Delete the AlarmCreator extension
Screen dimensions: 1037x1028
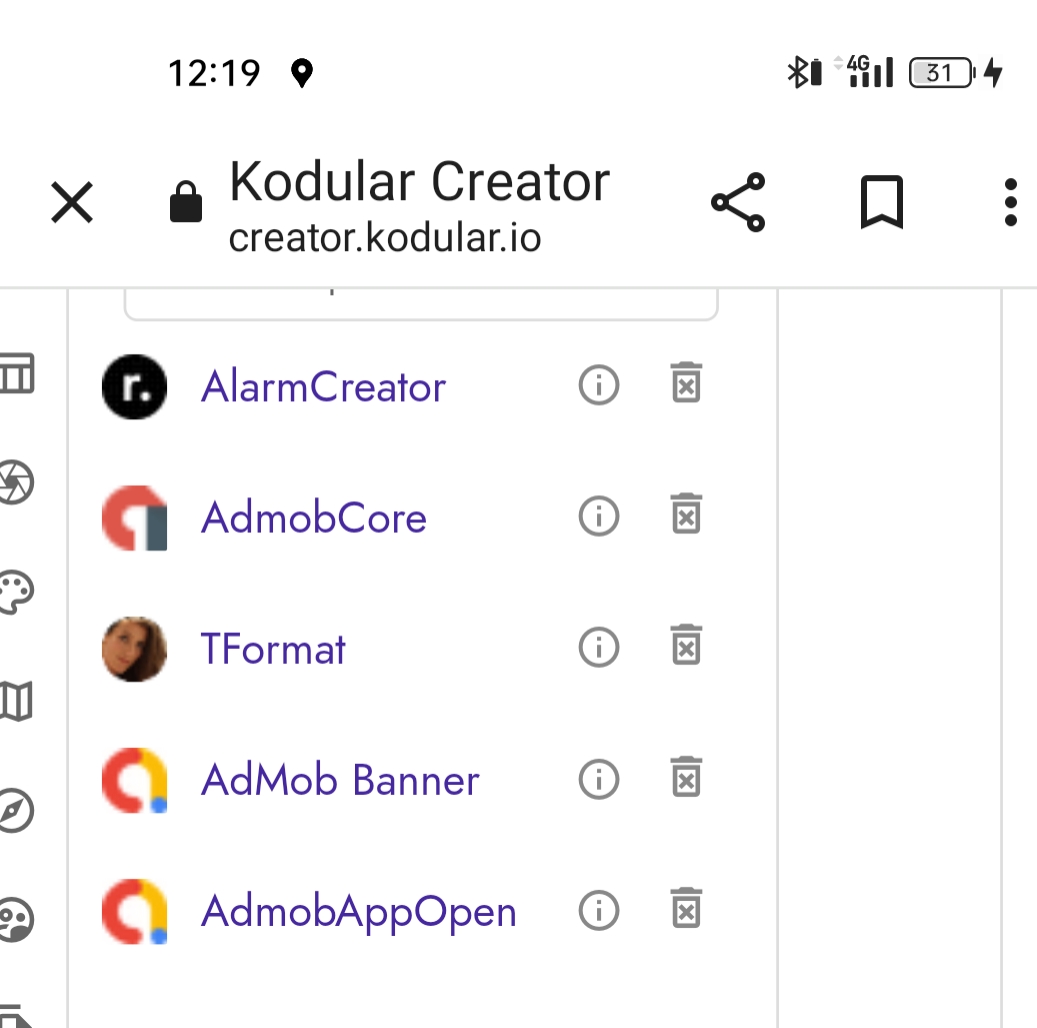pos(686,384)
